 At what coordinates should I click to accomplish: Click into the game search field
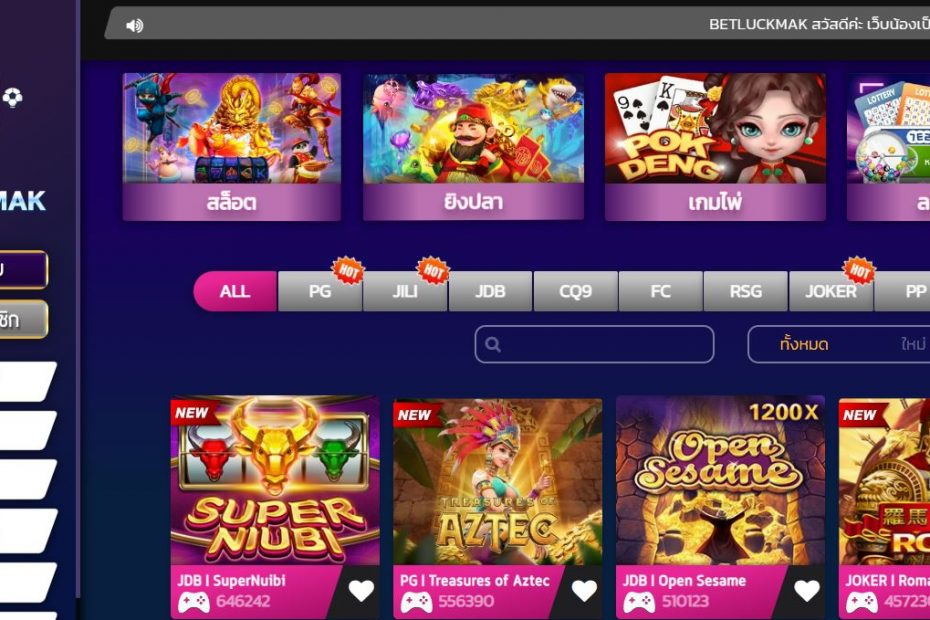tap(594, 344)
